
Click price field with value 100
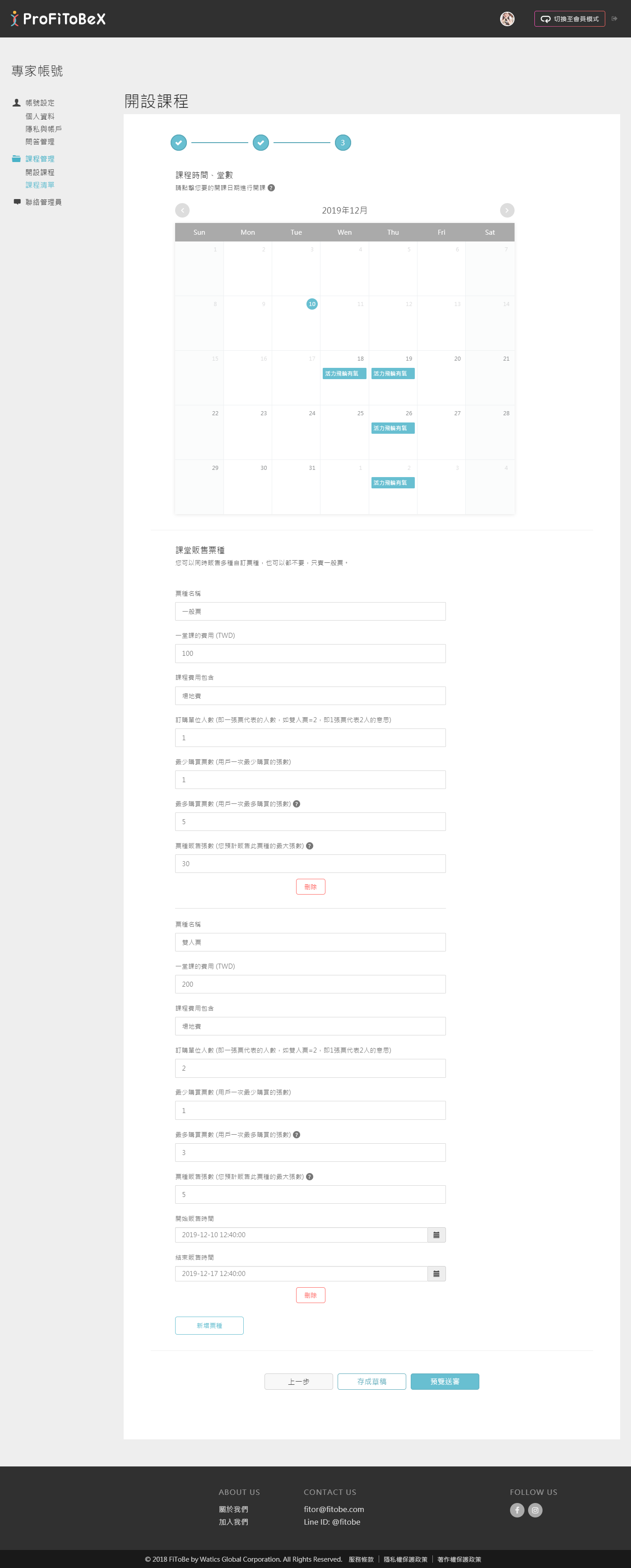[x=311, y=653]
